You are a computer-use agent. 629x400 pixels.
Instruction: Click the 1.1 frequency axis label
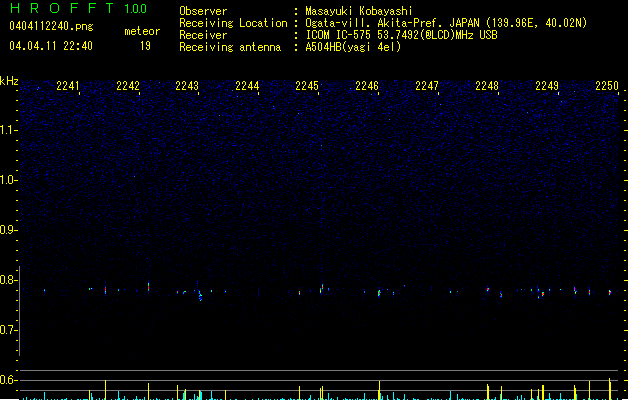(x=7, y=130)
